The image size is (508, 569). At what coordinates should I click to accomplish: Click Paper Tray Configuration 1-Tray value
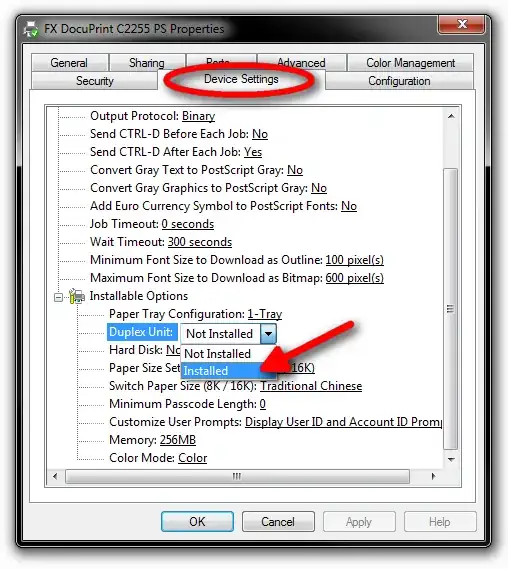pos(265,314)
